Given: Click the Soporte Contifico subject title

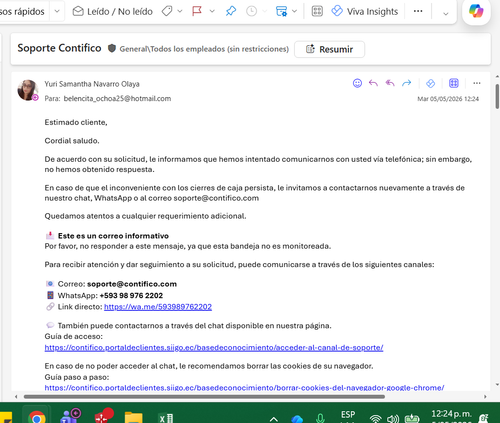Looking at the screenshot, I should 59,48.
